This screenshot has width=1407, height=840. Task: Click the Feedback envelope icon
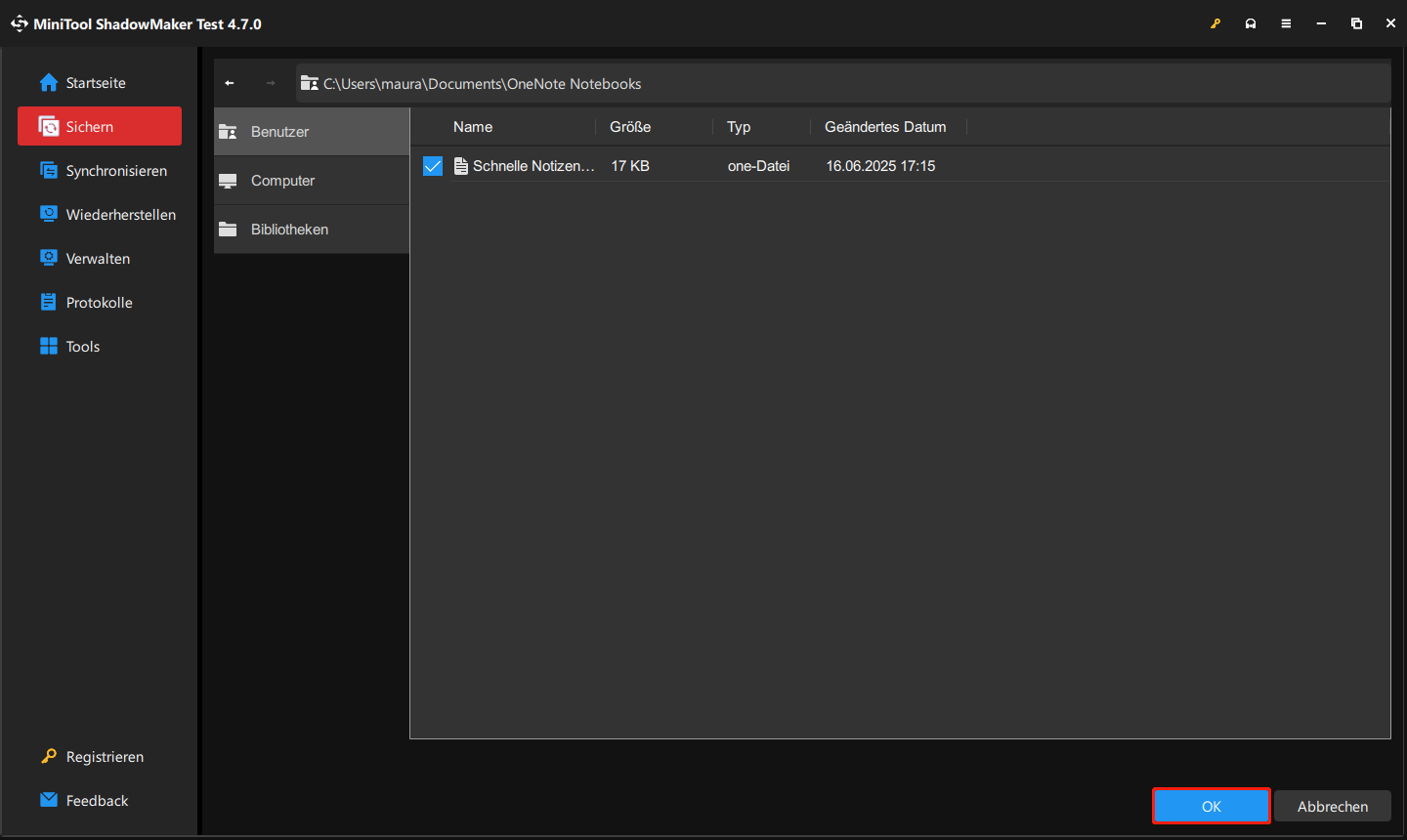pos(49,800)
